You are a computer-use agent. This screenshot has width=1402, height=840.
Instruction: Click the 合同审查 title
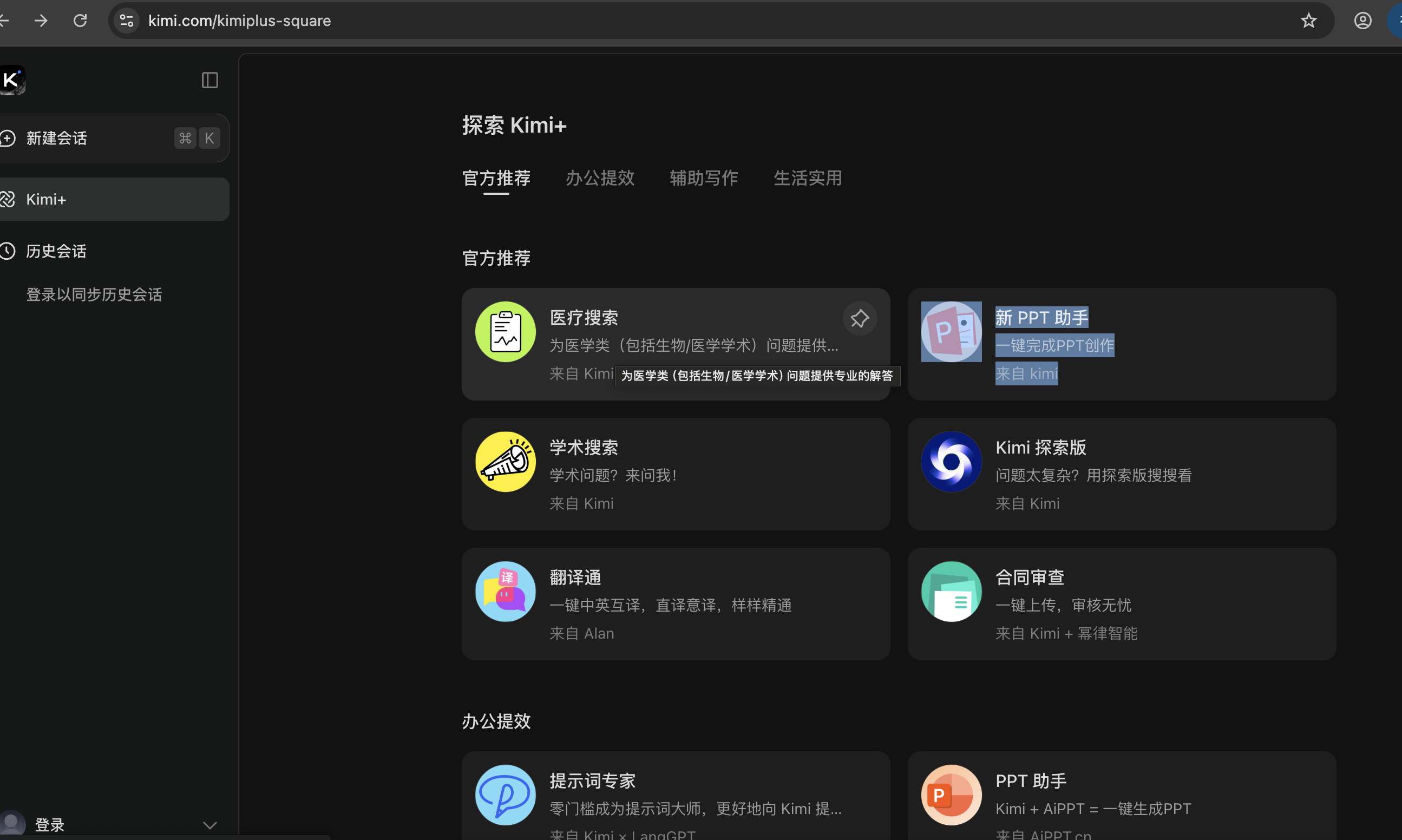pyautogui.click(x=1030, y=577)
